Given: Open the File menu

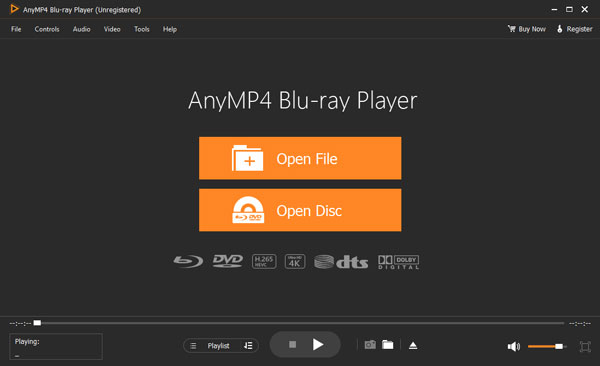Looking at the screenshot, I should tap(16, 29).
